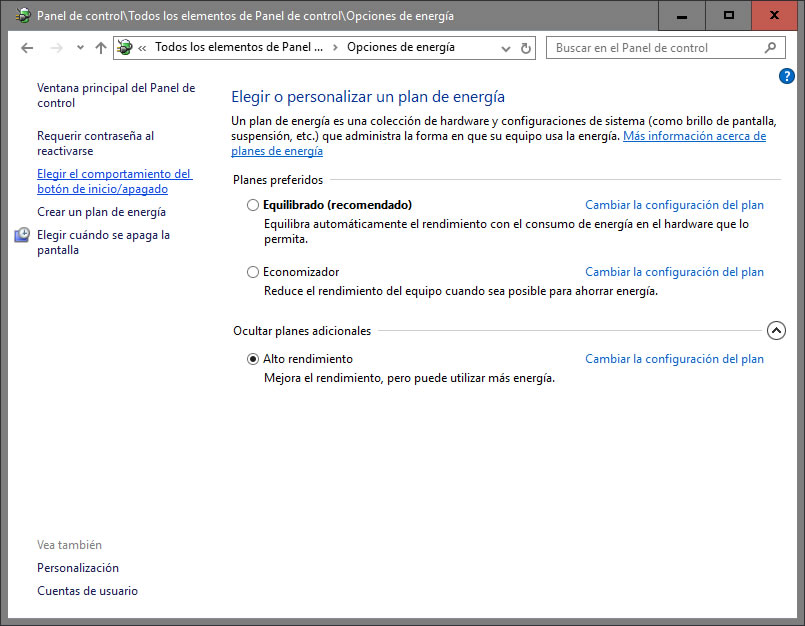Screen dimensions: 805x626
Task: Click the power options icon in address bar
Action: click(x=125, y=47)
